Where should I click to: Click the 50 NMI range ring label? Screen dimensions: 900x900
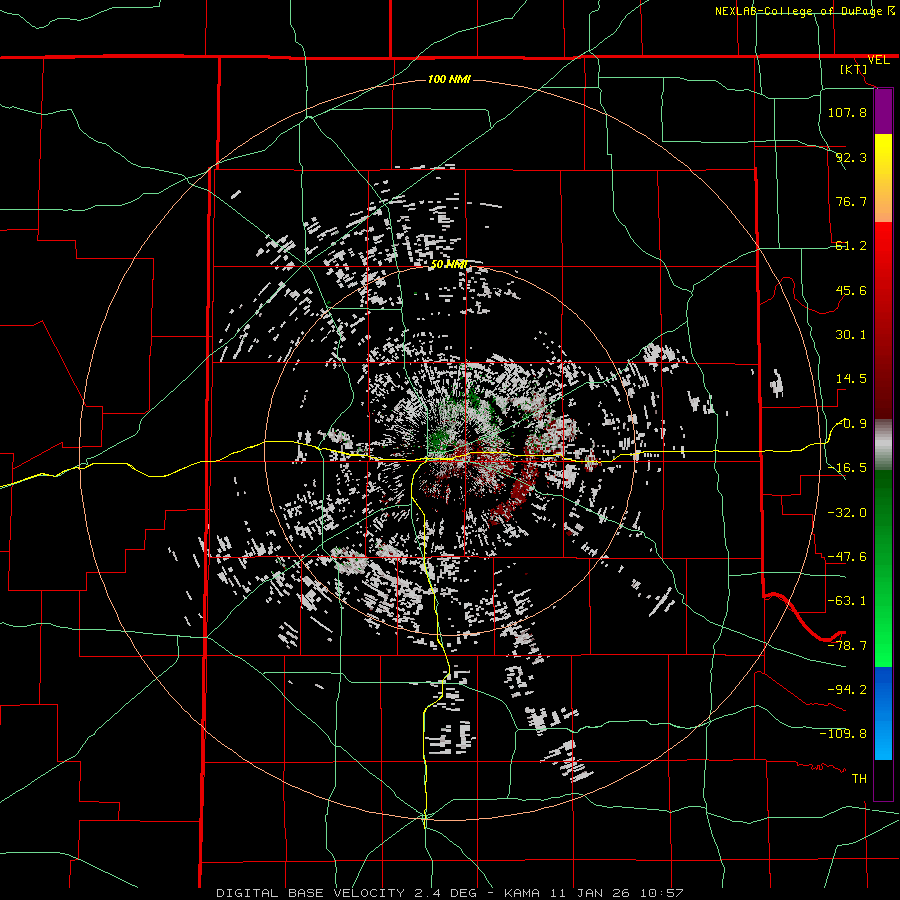click(449, 265)
